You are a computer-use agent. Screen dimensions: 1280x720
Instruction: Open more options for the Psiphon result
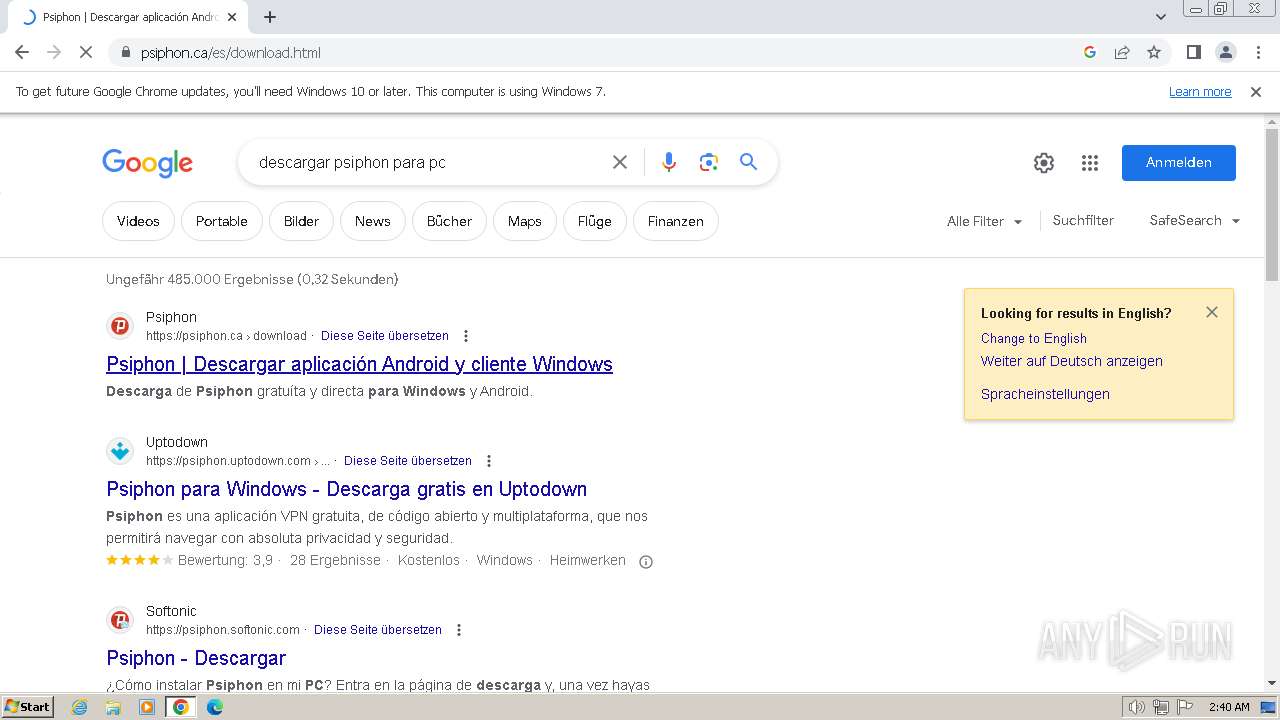(466, 336)
